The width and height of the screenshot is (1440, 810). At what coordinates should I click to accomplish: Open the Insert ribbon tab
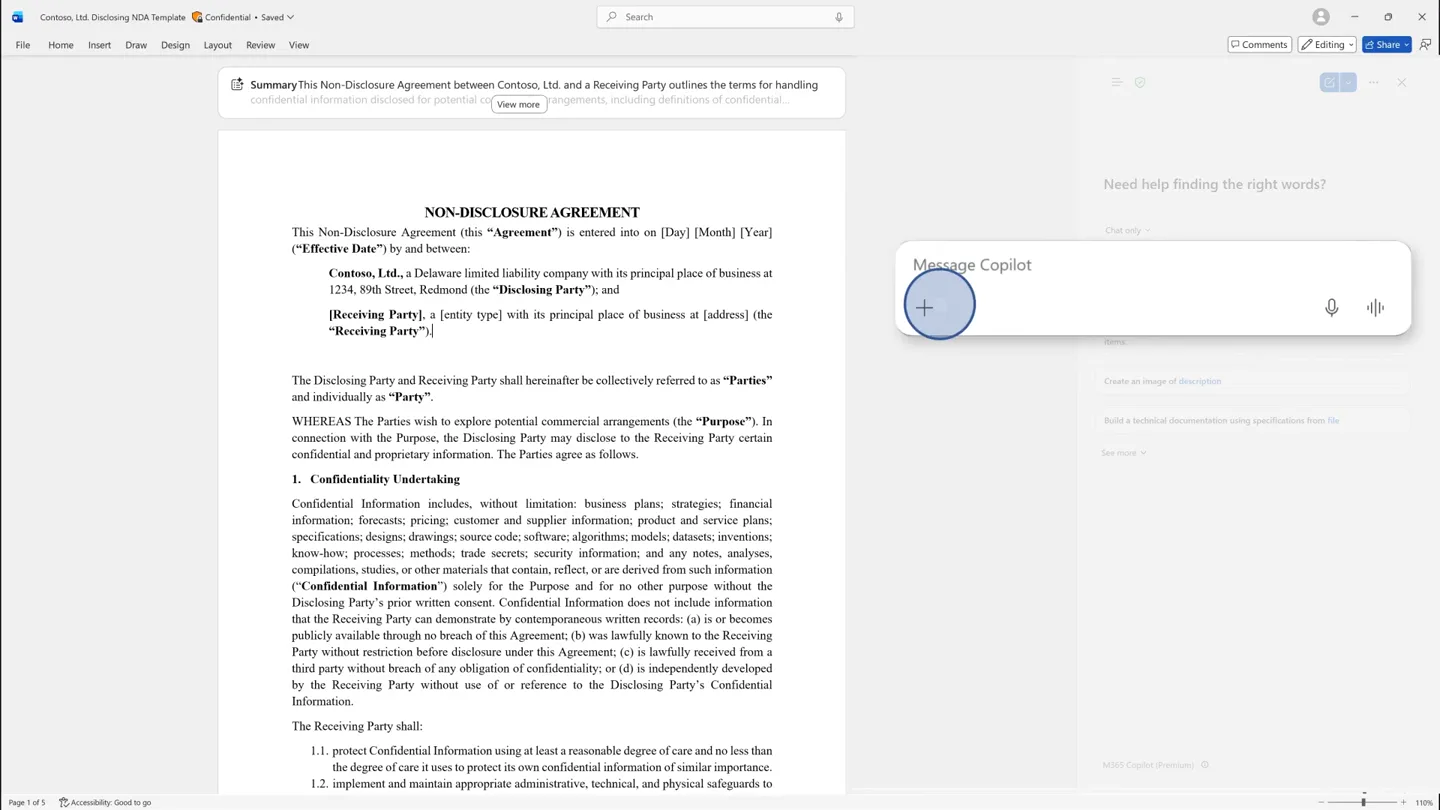pyautogui.click(x=99, y=45)
